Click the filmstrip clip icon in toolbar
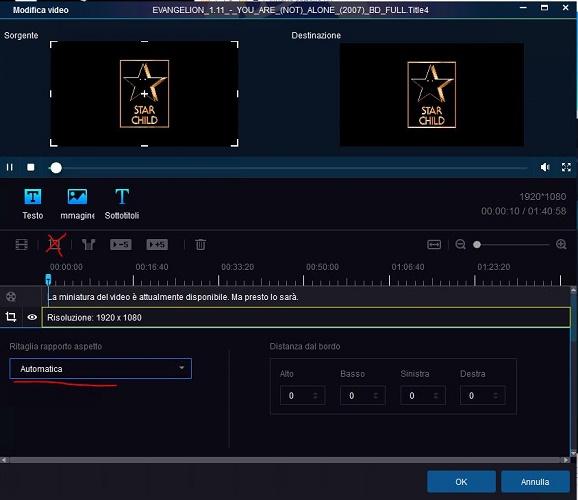578x500 pixels. [x=22, y=244]
